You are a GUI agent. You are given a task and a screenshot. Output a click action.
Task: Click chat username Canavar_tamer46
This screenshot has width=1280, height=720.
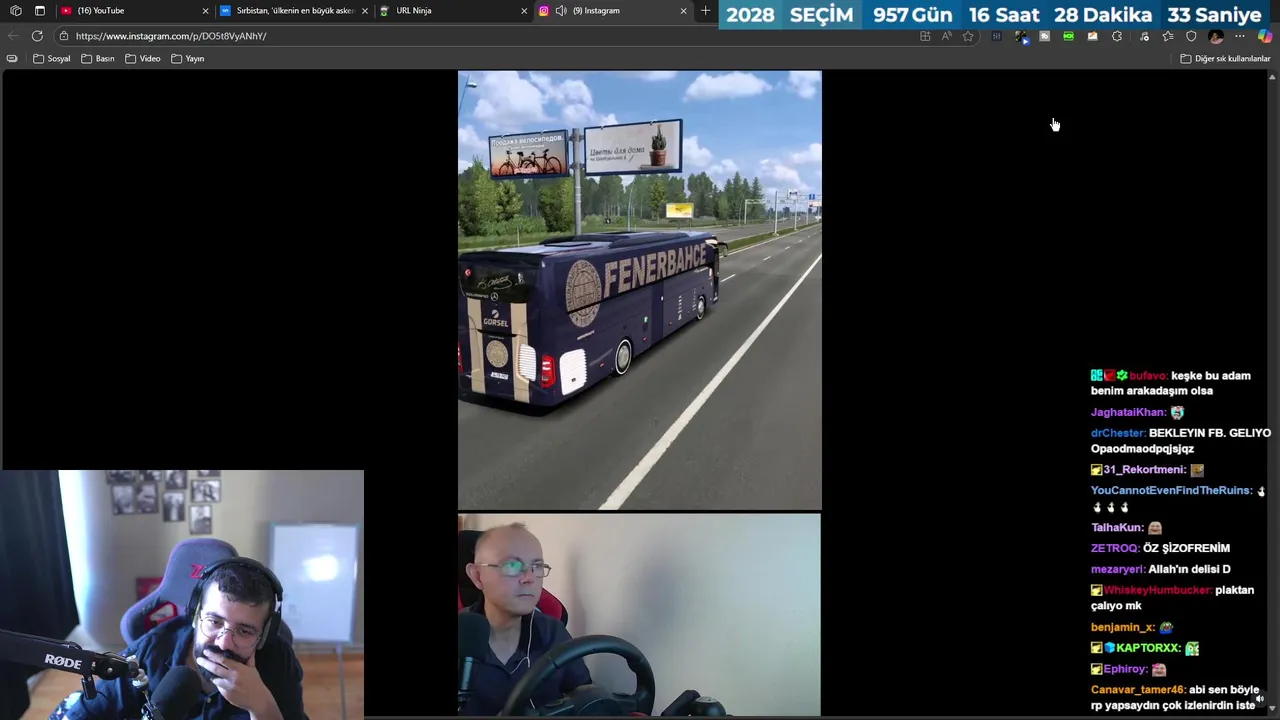pos(1138,690)
